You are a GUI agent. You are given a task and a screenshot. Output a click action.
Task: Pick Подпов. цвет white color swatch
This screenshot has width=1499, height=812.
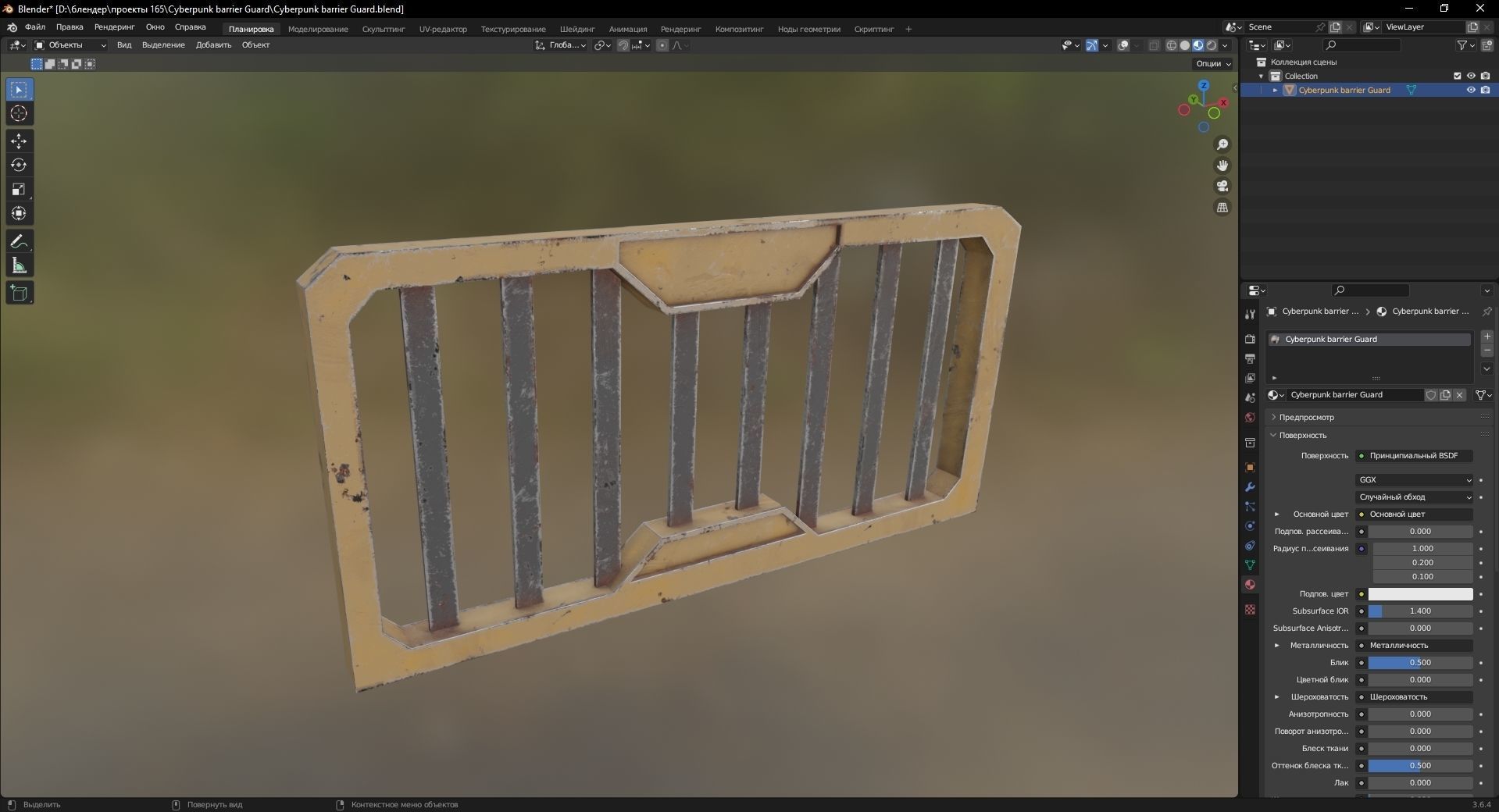pyautogui.click(x=1420, y=594)
